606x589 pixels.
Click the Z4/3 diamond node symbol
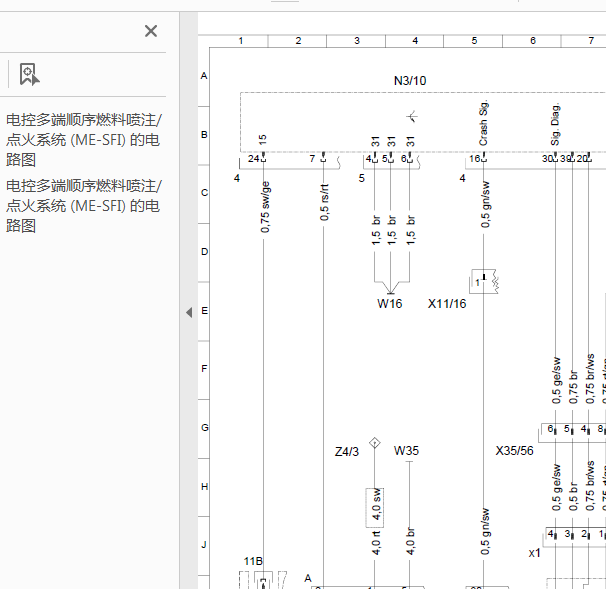point(374,443)
